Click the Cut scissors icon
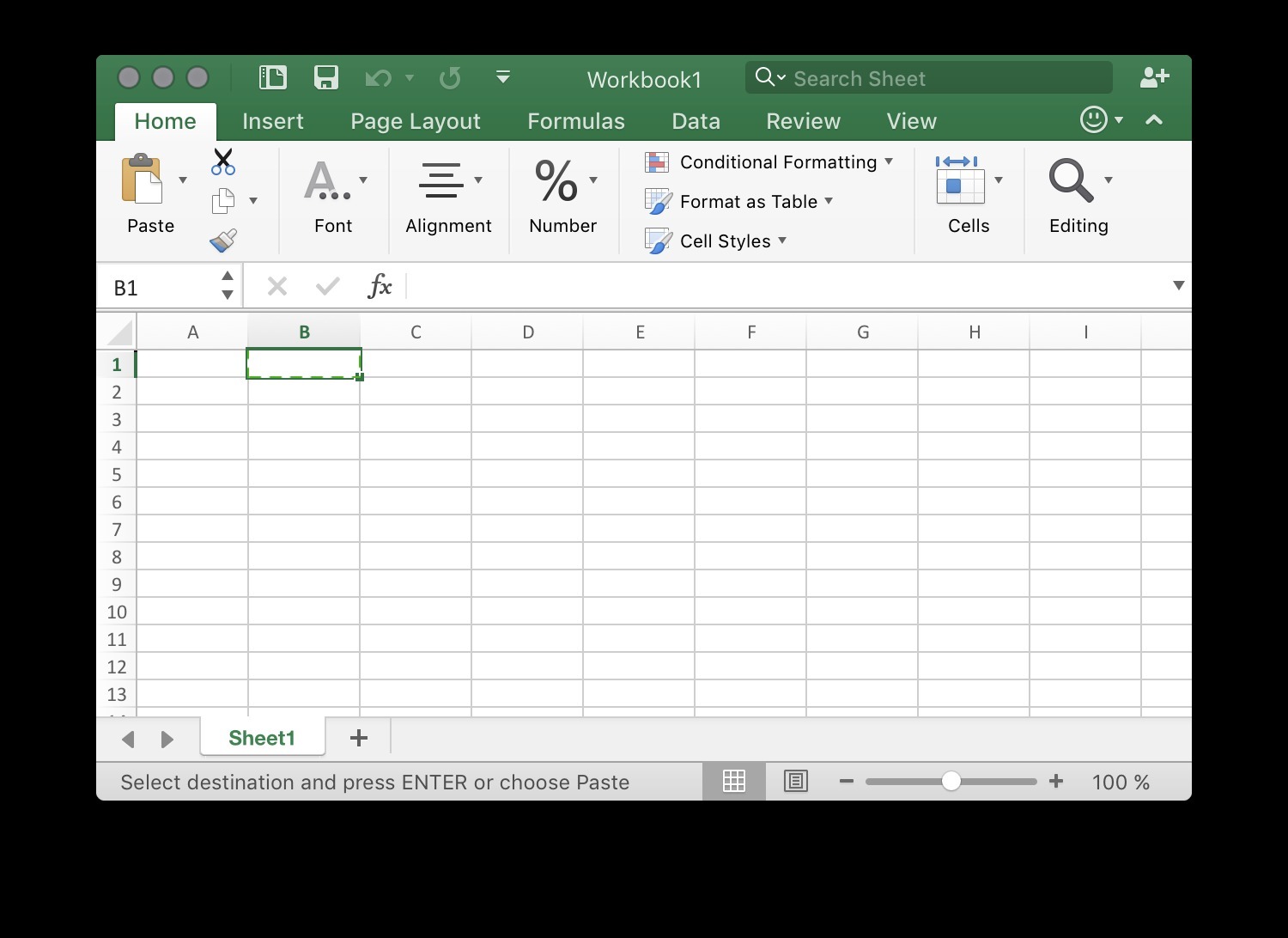The height and width of the screenshot is (938, 1288). 223,161
